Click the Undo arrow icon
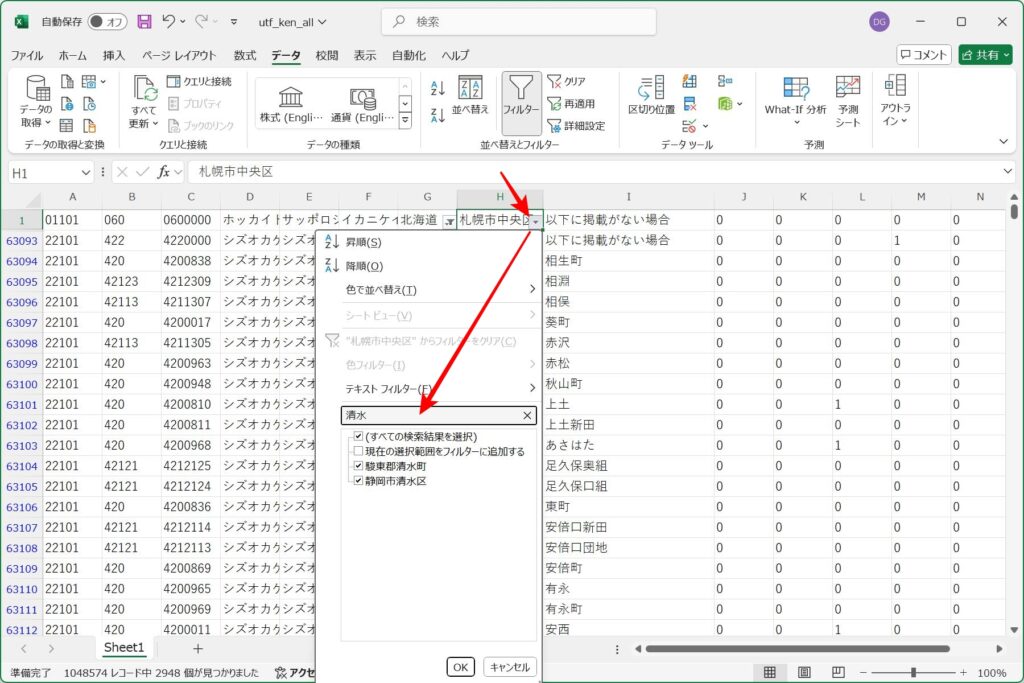 point(168,21)
